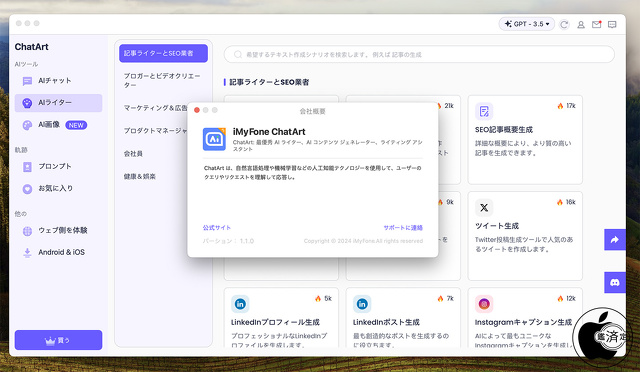Click the 記事ライターとSEO業者 section heading
Image resolution: width=640 pixels, height=372 pixels.
click(269, 82)
